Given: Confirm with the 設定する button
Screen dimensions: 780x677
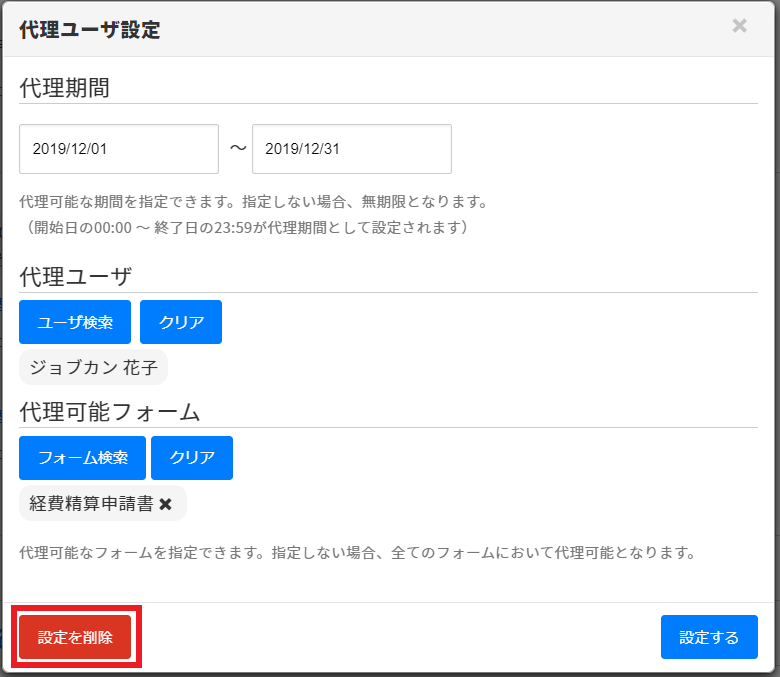Looking at the screenshot, I should coord(709,637).
